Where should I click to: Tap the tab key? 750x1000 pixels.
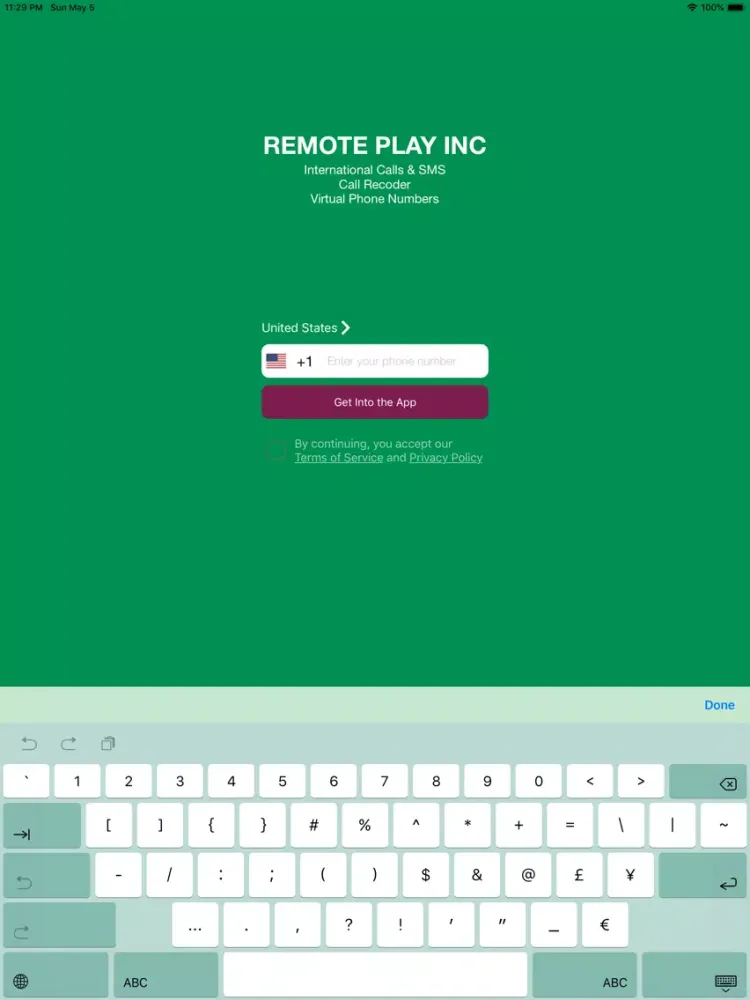42,826
